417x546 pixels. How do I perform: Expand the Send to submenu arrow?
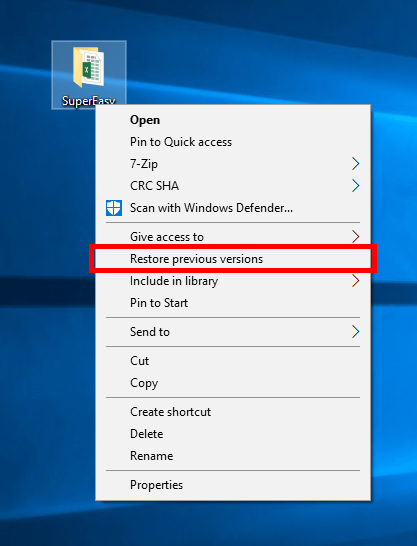point(355,332)
